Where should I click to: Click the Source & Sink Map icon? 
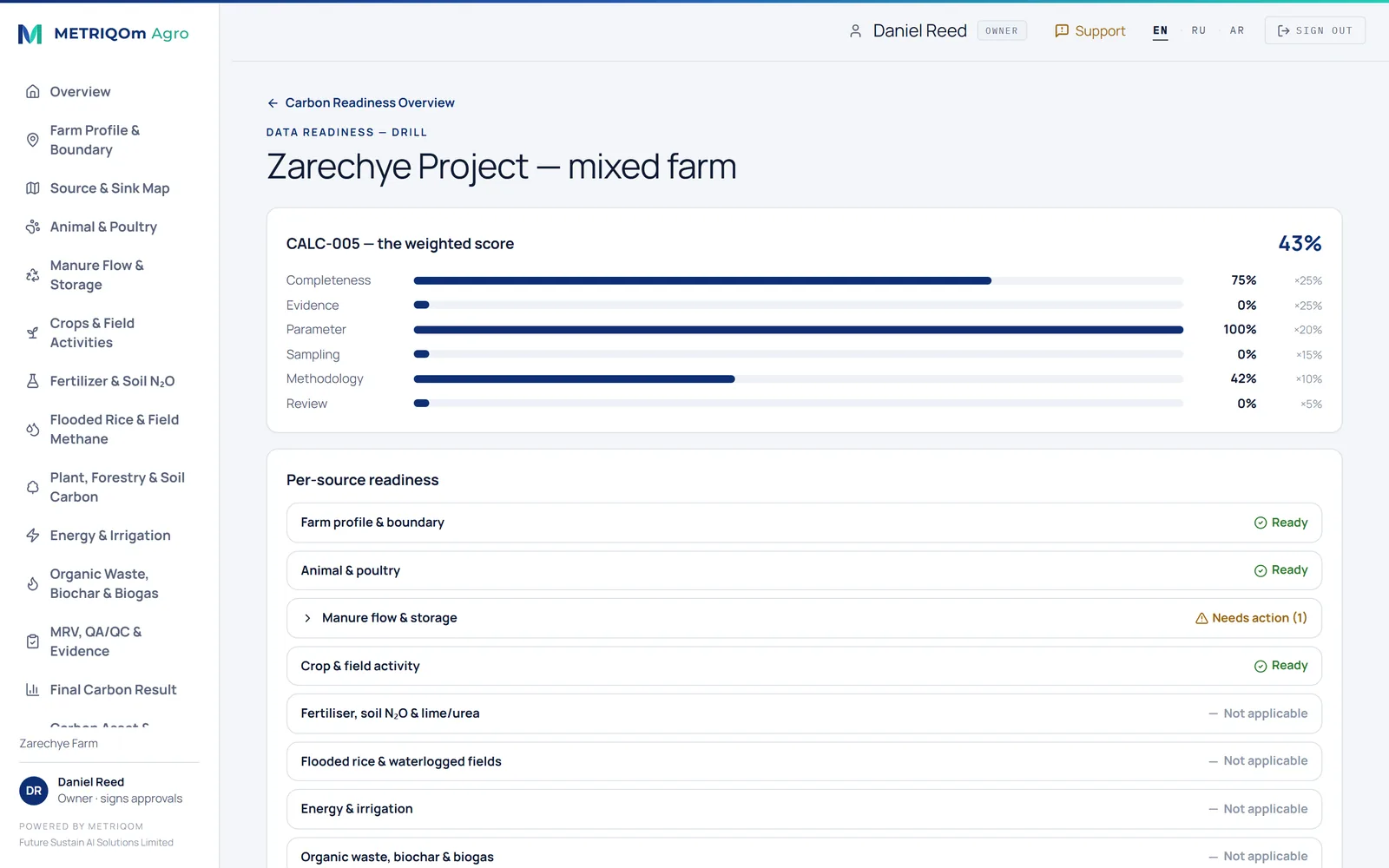coord(33,188)
